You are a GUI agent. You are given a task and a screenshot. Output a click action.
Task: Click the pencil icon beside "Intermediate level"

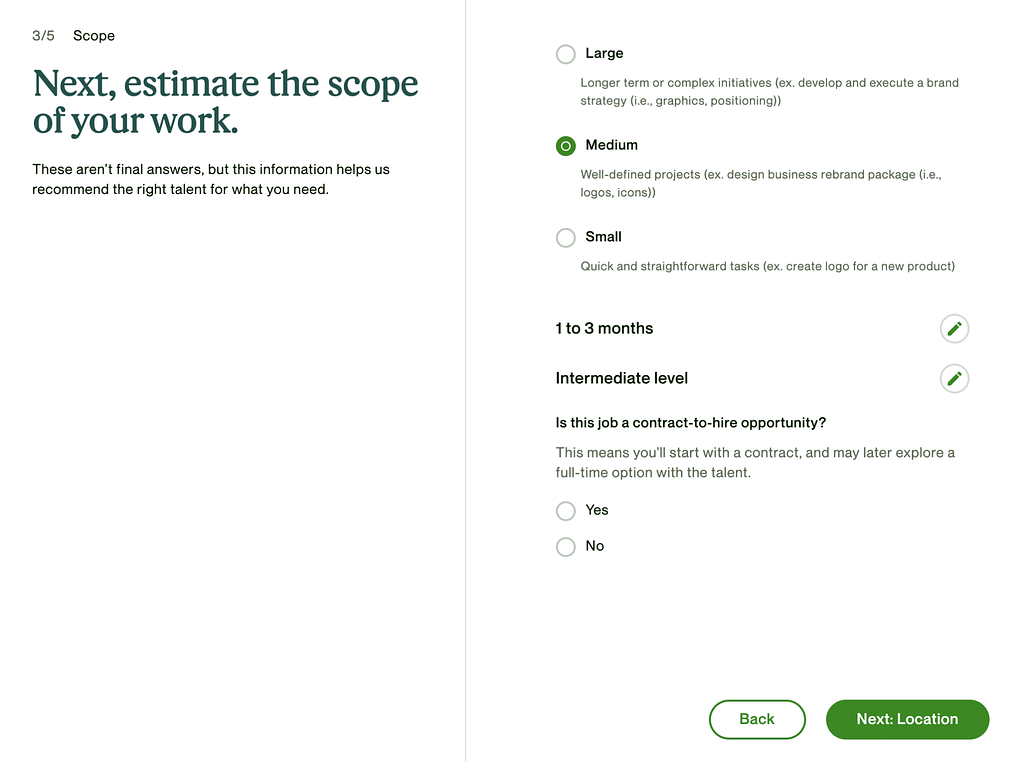[954, 378]
